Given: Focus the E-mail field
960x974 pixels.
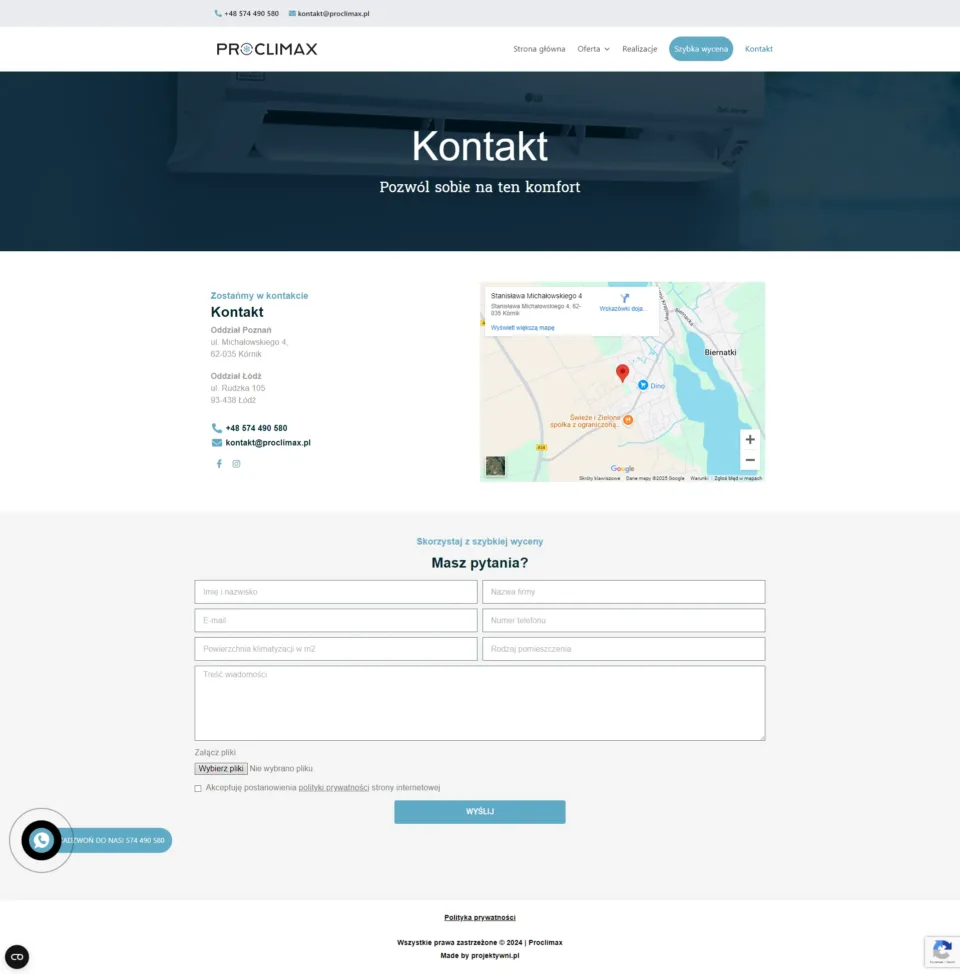Looking at the screenshot, I should (336, 621).
